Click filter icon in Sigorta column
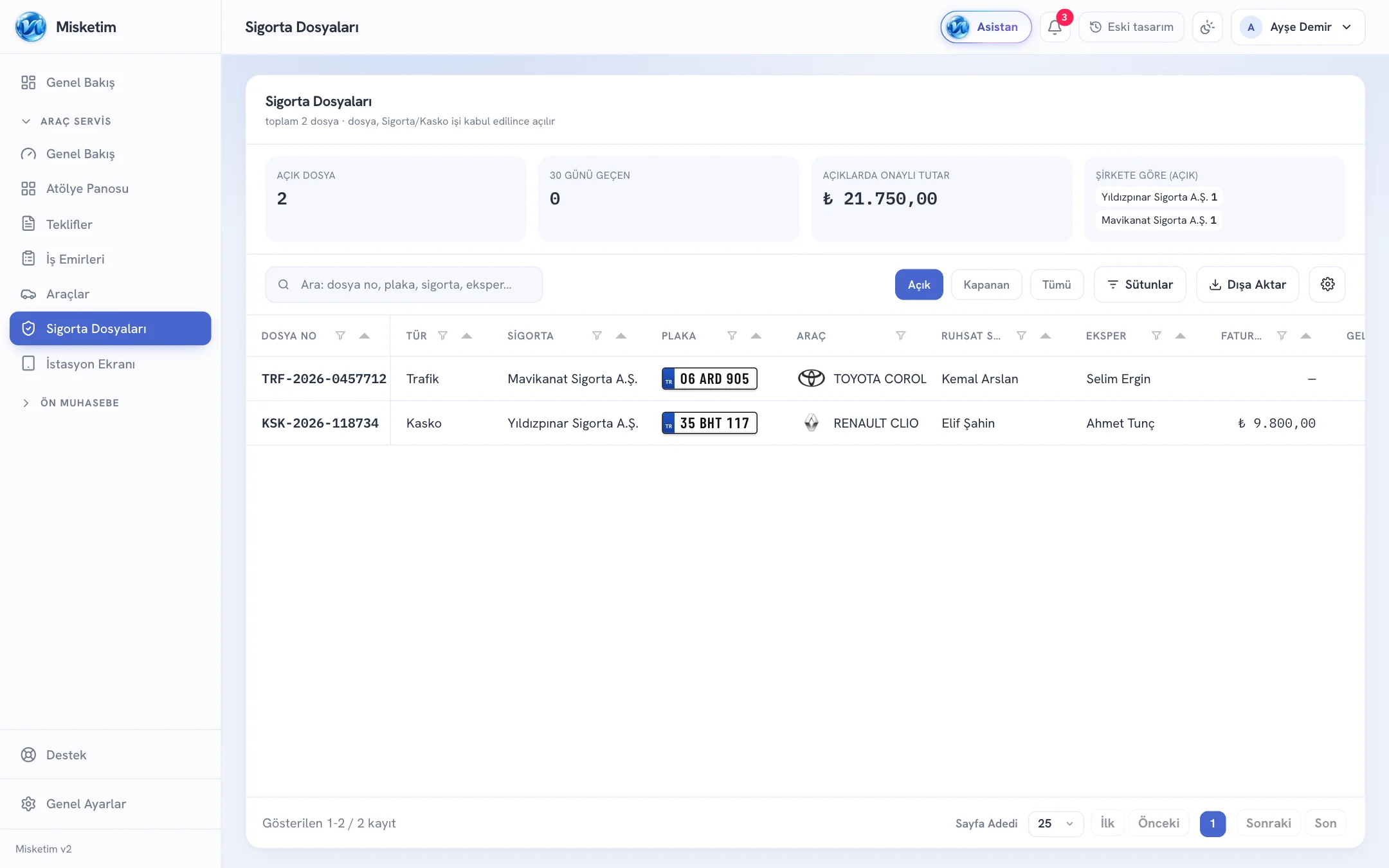The width and height of the screenshot is (1389, 868). pyautogui.click(x=597, y=336)
